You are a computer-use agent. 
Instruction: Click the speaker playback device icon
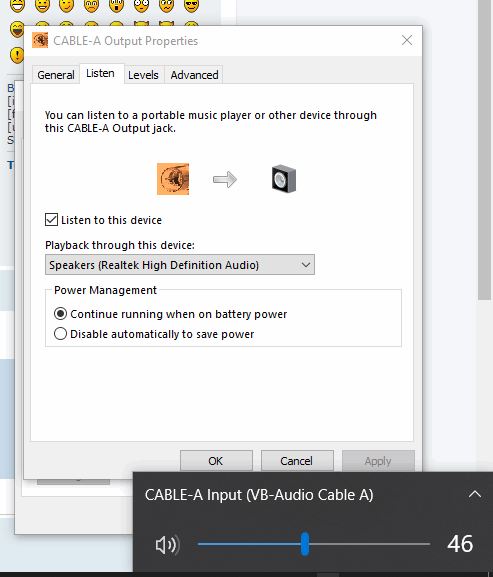pos(284,179)
